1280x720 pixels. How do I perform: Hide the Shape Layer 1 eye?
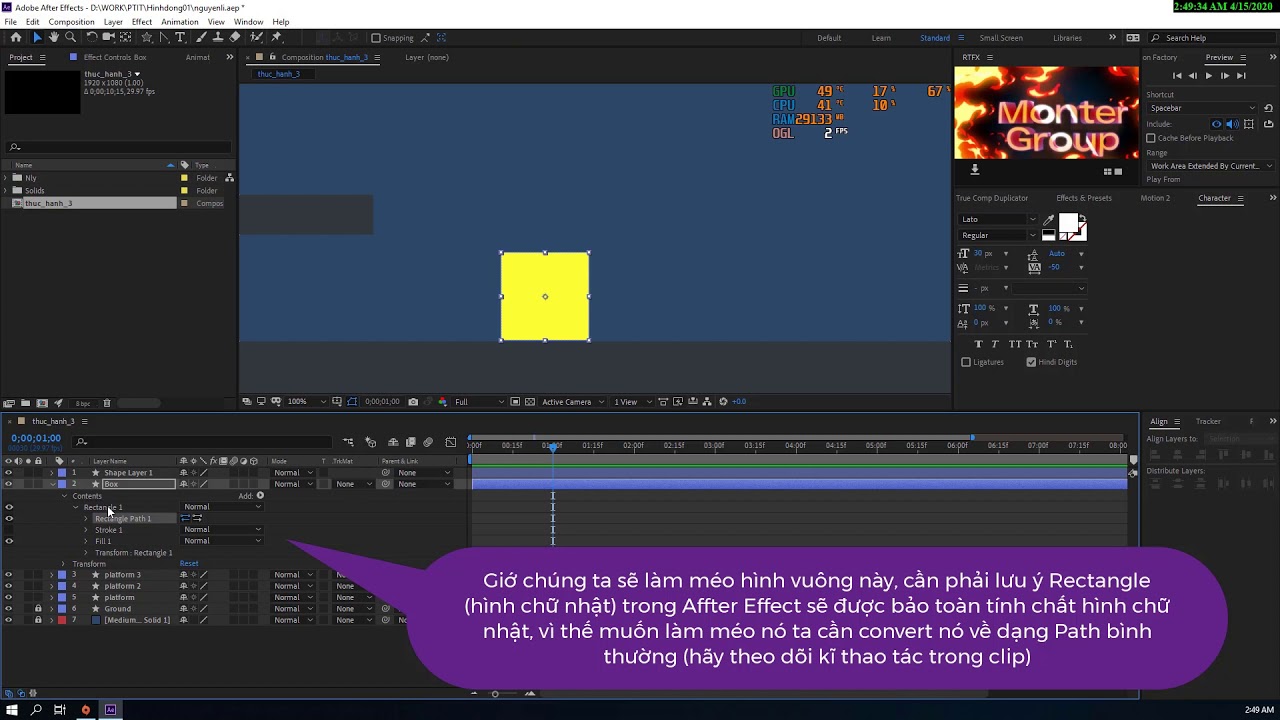coord(9,473)
